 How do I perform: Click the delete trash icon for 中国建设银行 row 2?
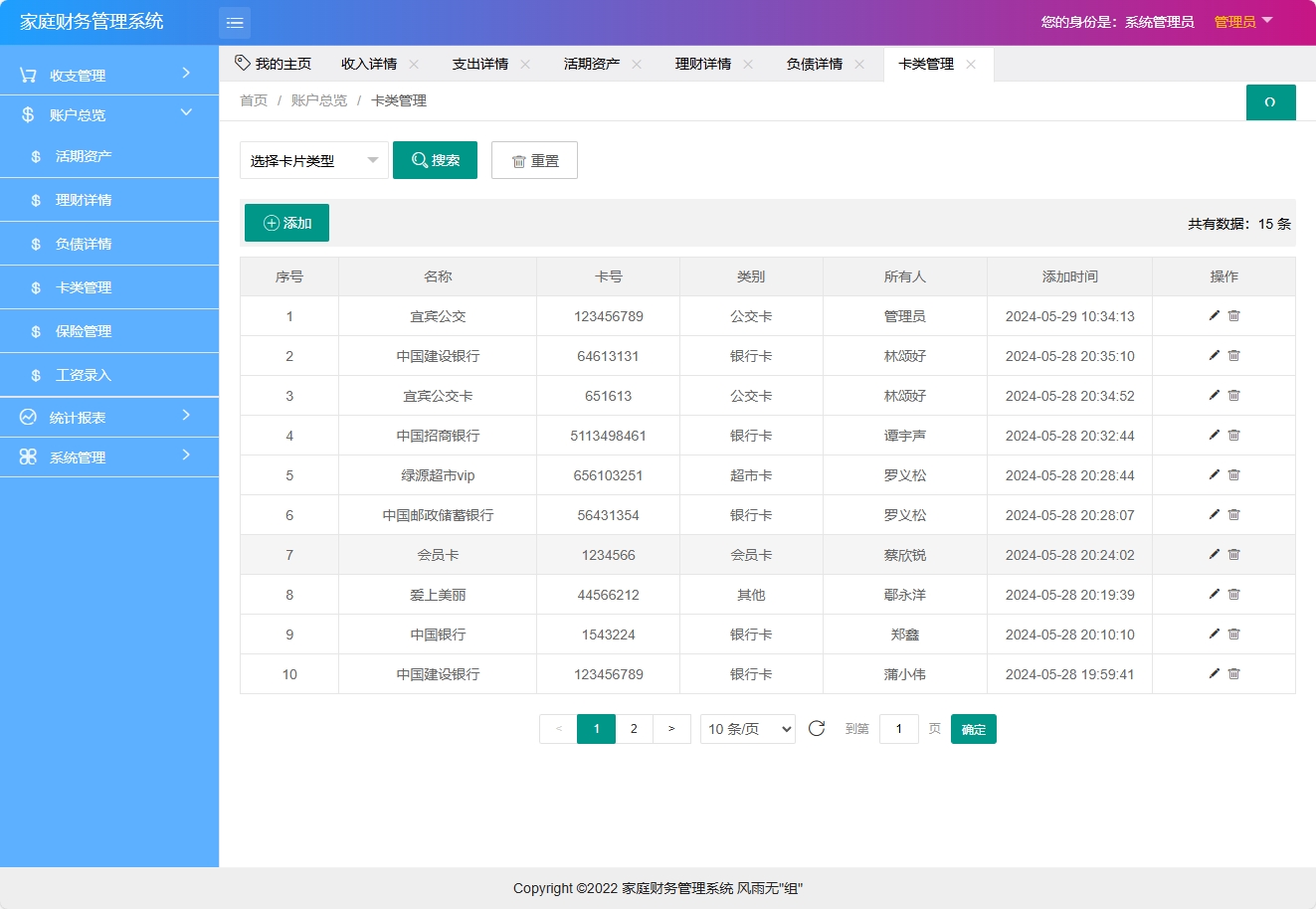pos(1233,355)
